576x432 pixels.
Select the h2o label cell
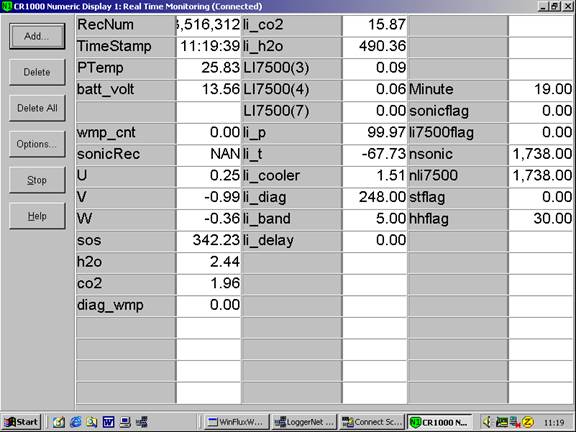coord(126,262)
